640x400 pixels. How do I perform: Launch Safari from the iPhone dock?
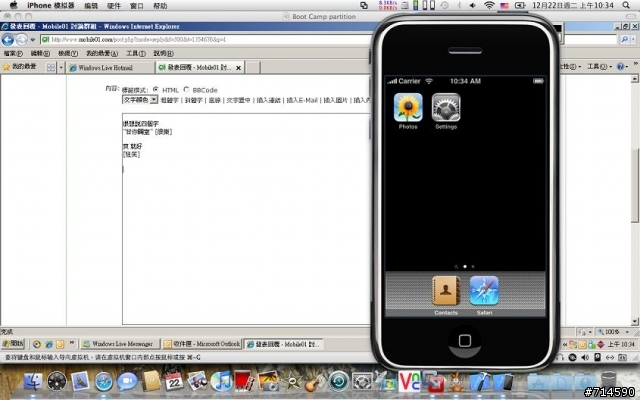coord(484,291)
